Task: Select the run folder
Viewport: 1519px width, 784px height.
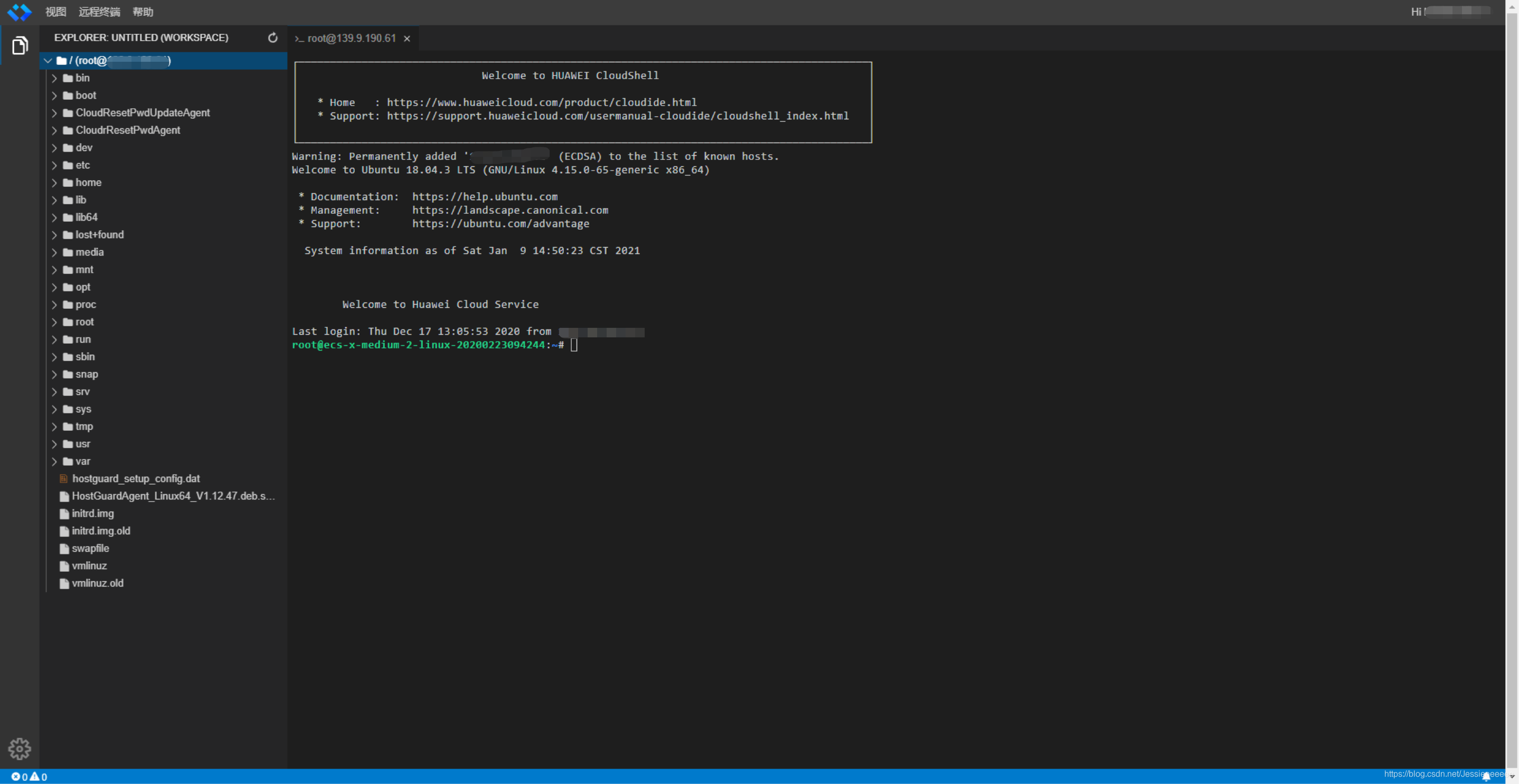Action: 163,339
